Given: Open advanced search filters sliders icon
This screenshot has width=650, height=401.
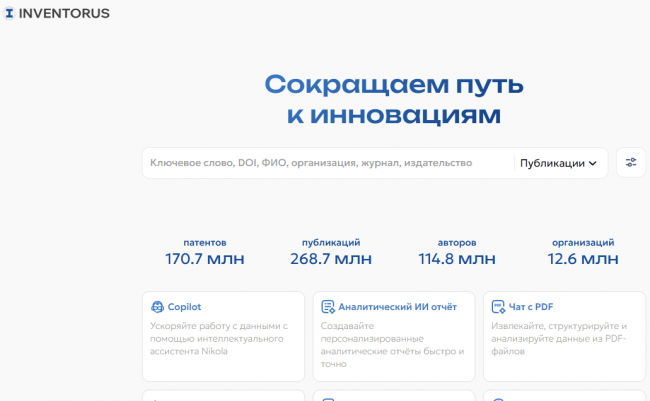Looking at the screenshot, I should pos(631,163).
